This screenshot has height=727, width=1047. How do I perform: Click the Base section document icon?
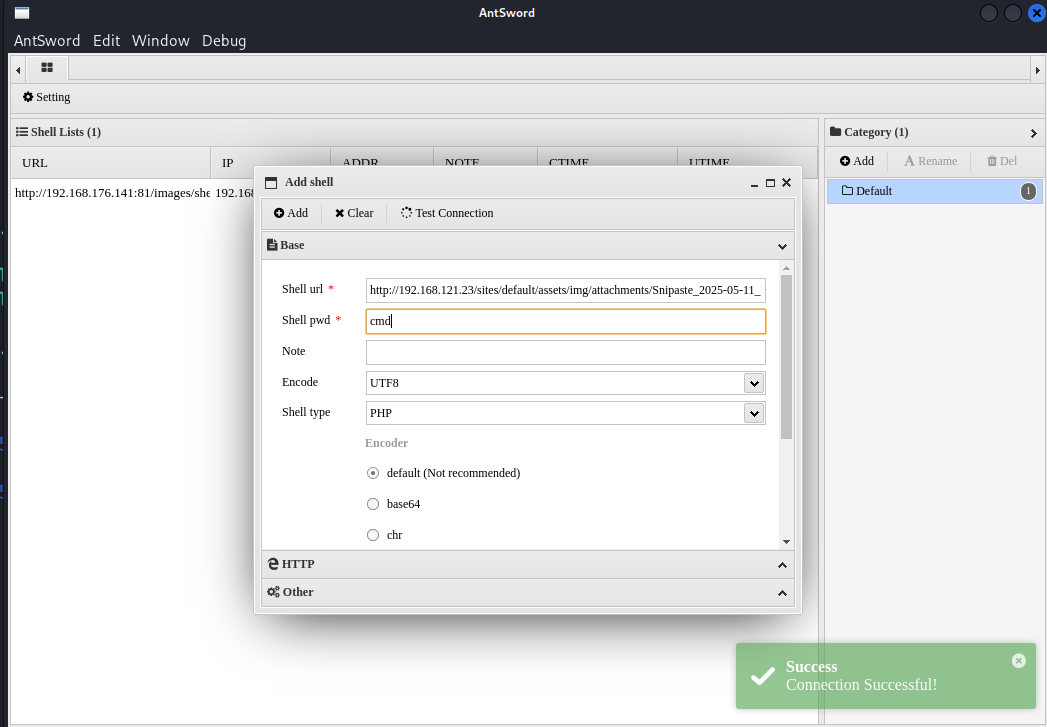(272, 245)
